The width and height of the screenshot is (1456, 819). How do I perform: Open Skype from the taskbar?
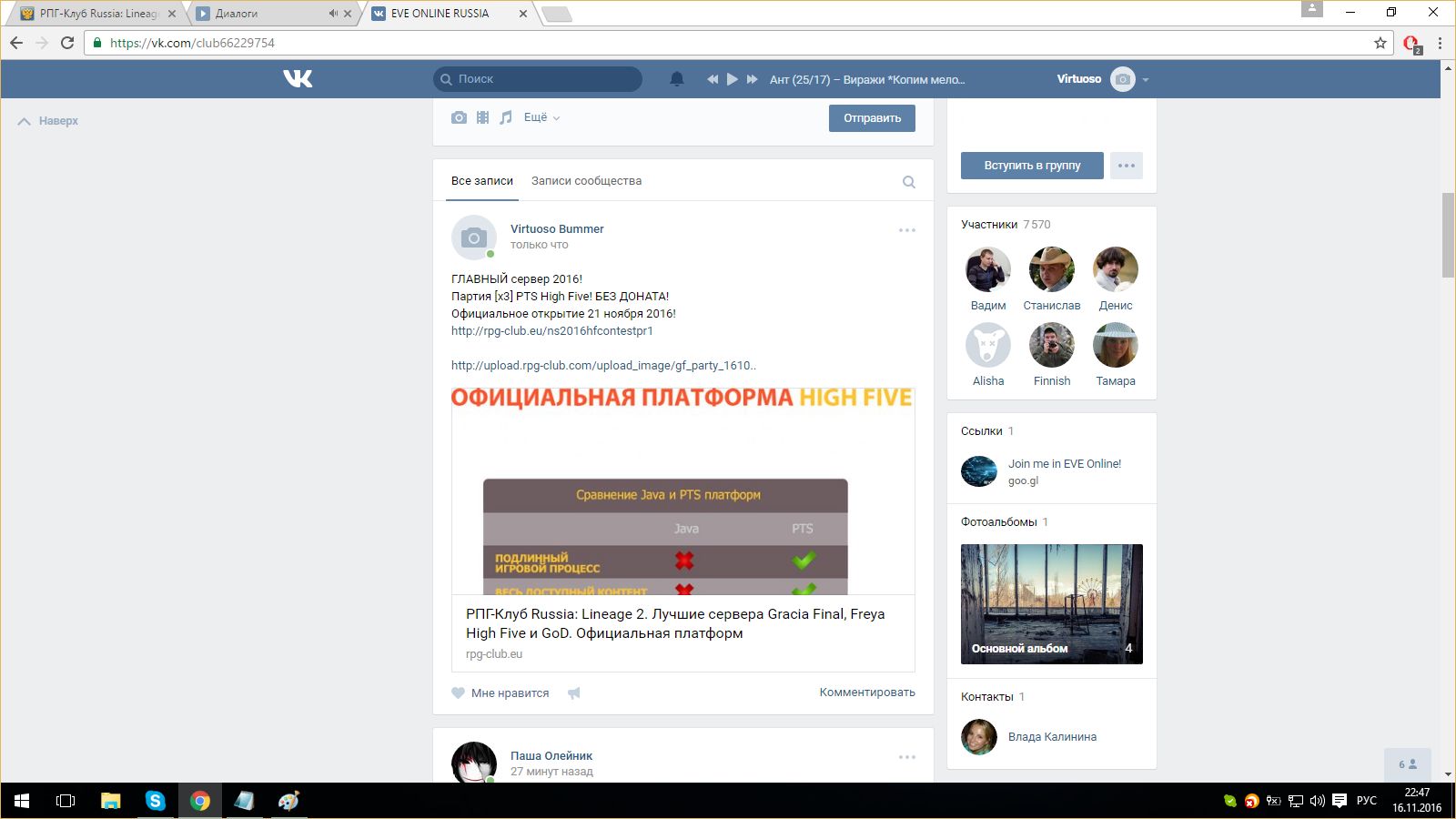click(156, 801)
